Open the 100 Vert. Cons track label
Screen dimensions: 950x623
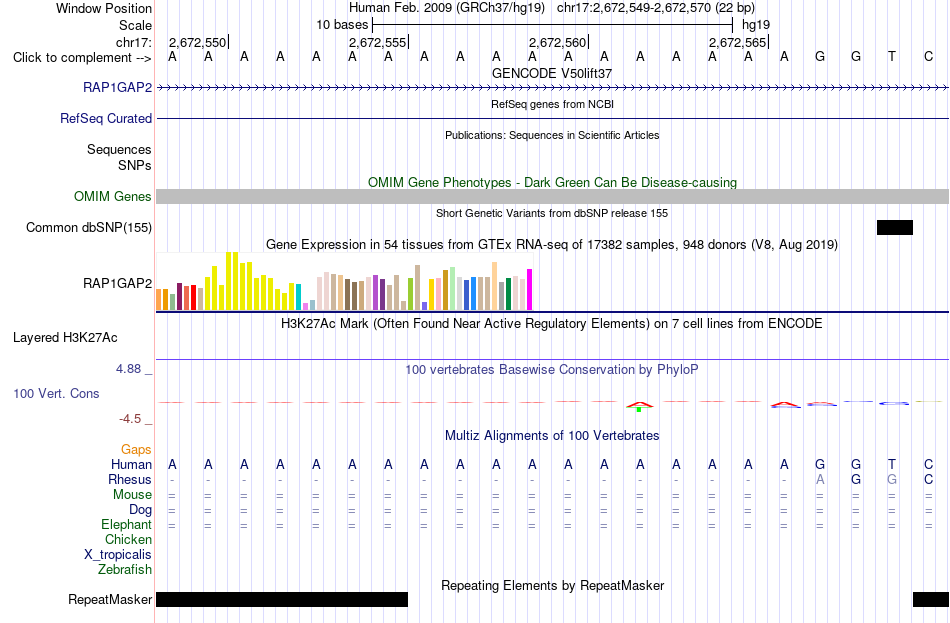click(56, 393)
